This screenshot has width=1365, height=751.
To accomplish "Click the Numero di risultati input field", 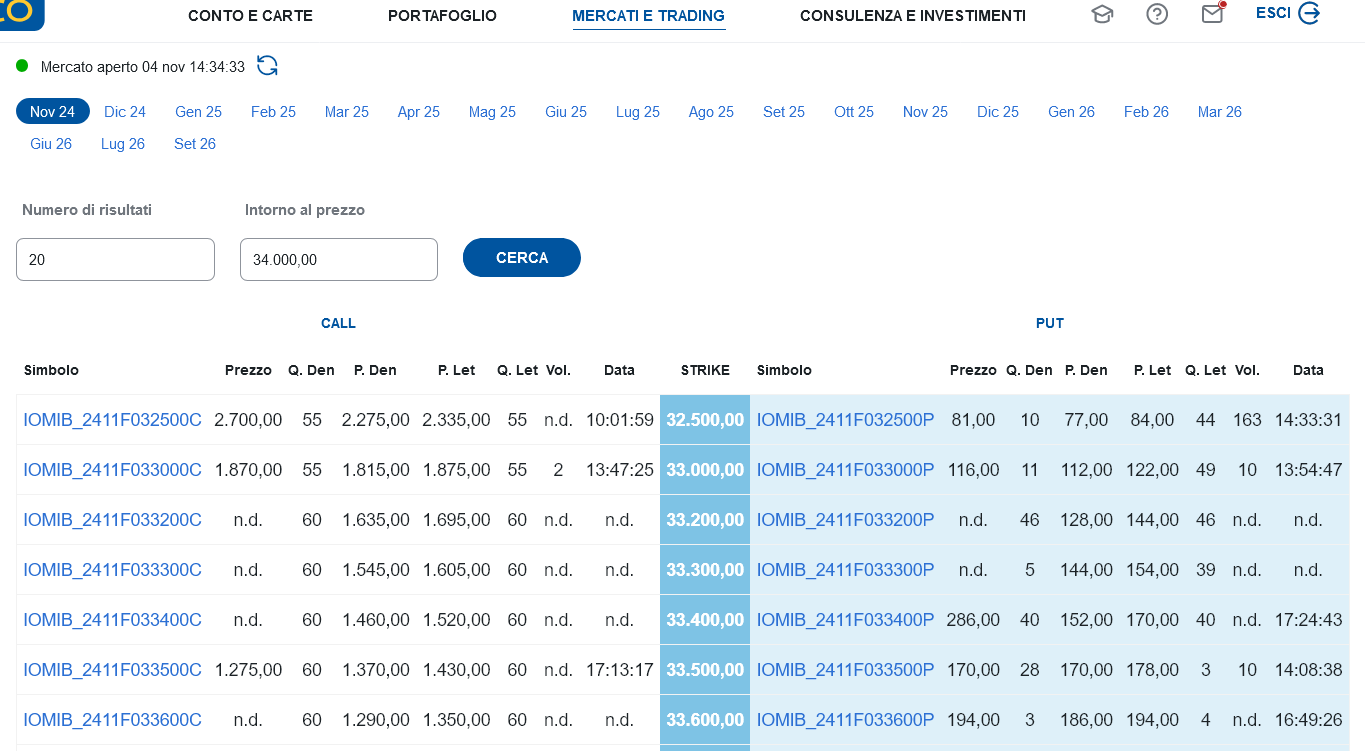I will tap(115, 259).
